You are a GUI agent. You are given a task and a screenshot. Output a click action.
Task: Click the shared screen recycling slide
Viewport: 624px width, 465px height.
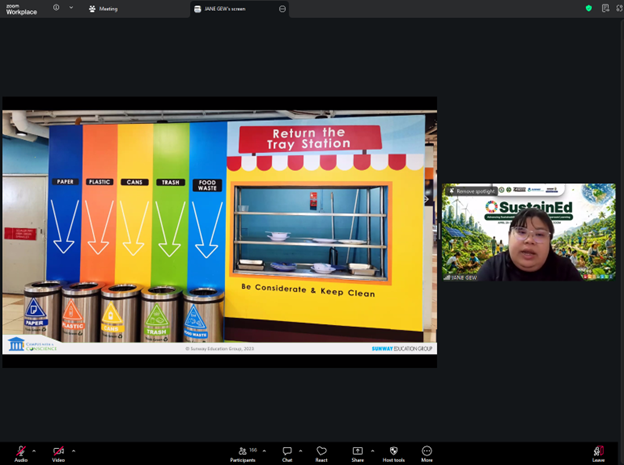tap(219, 231)
